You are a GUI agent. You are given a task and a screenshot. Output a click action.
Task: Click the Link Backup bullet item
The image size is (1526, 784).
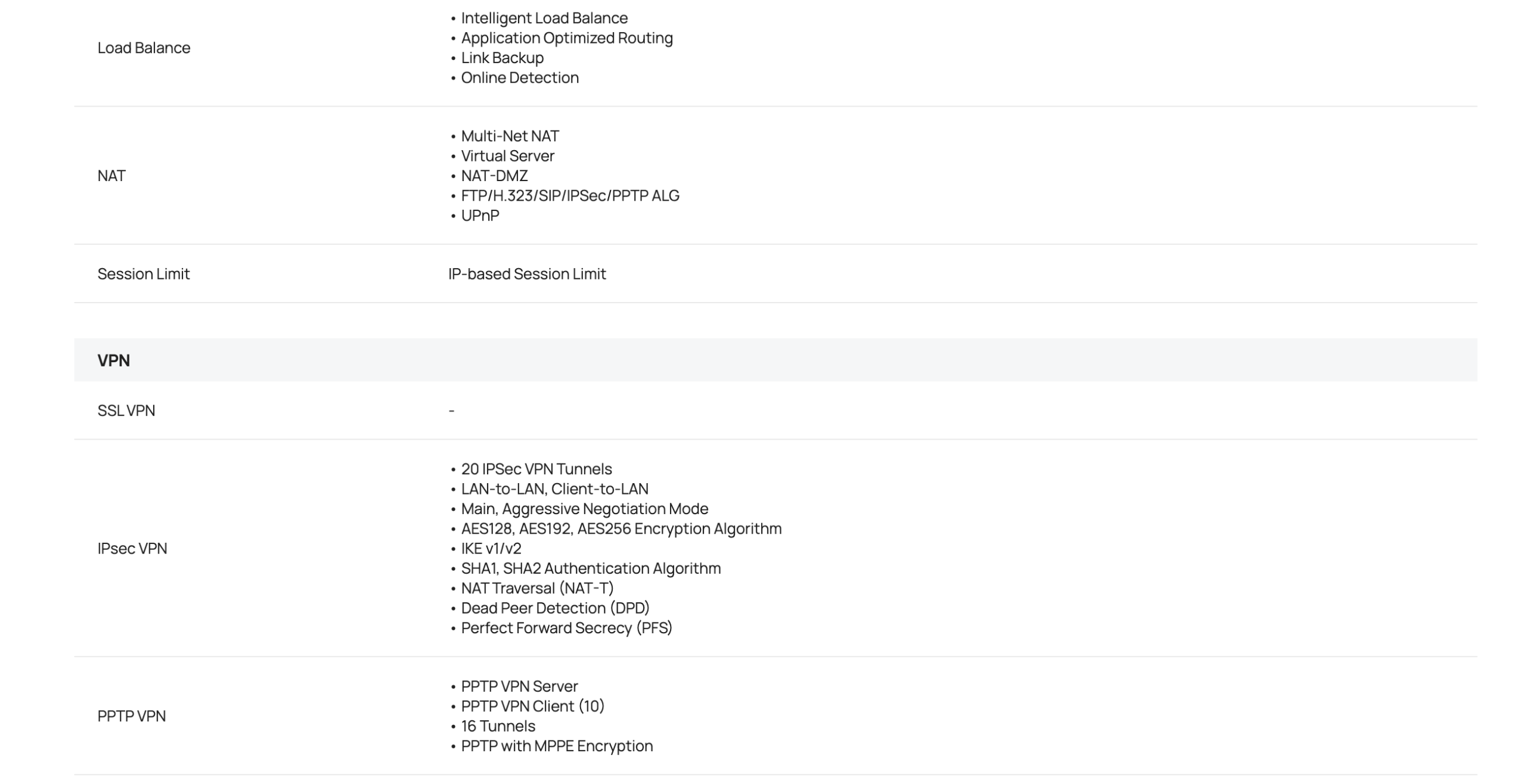coord(502,58)
